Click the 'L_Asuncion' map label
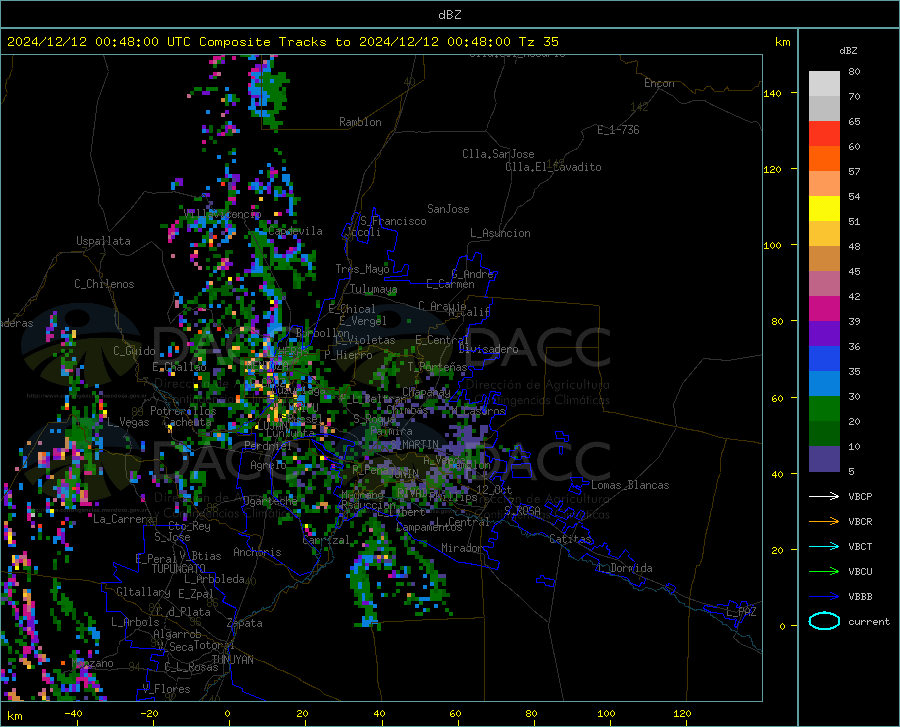Viewport: 900px width, 727px height. tap(500, 233)
